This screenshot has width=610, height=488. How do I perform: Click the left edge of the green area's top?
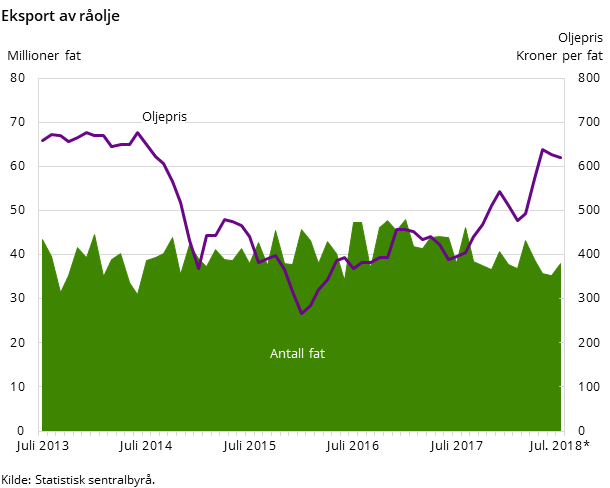coord(42,239)
